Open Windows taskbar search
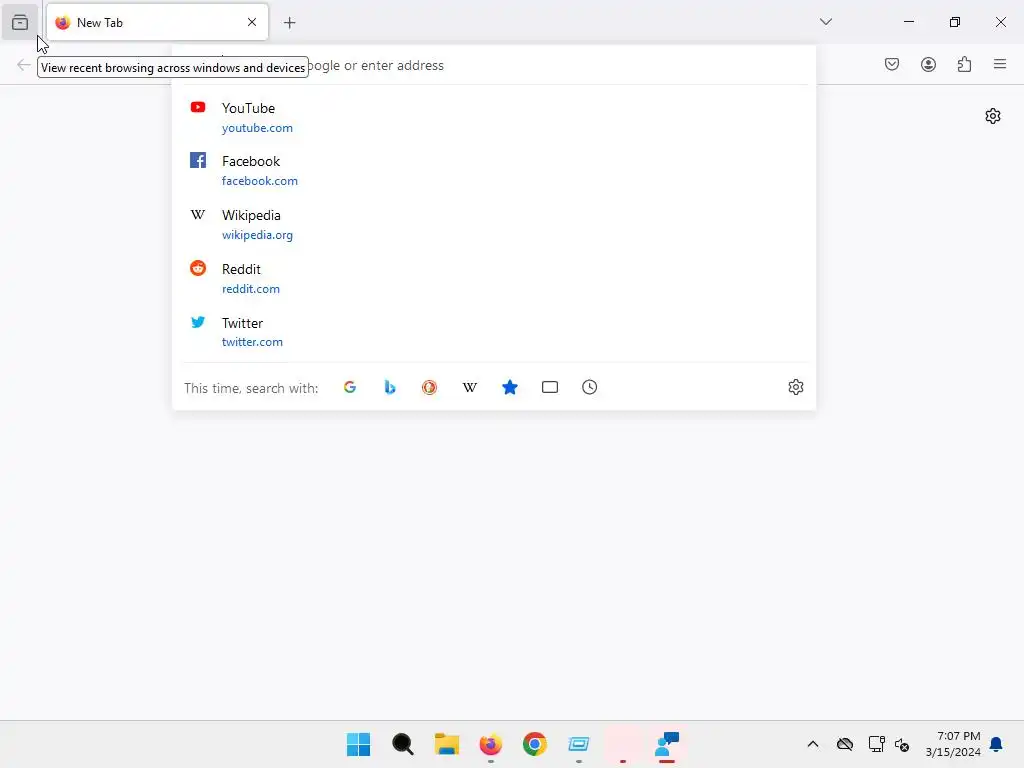Screen dimensions: 1024x768 pyautogui.click(x=403, y=744)
